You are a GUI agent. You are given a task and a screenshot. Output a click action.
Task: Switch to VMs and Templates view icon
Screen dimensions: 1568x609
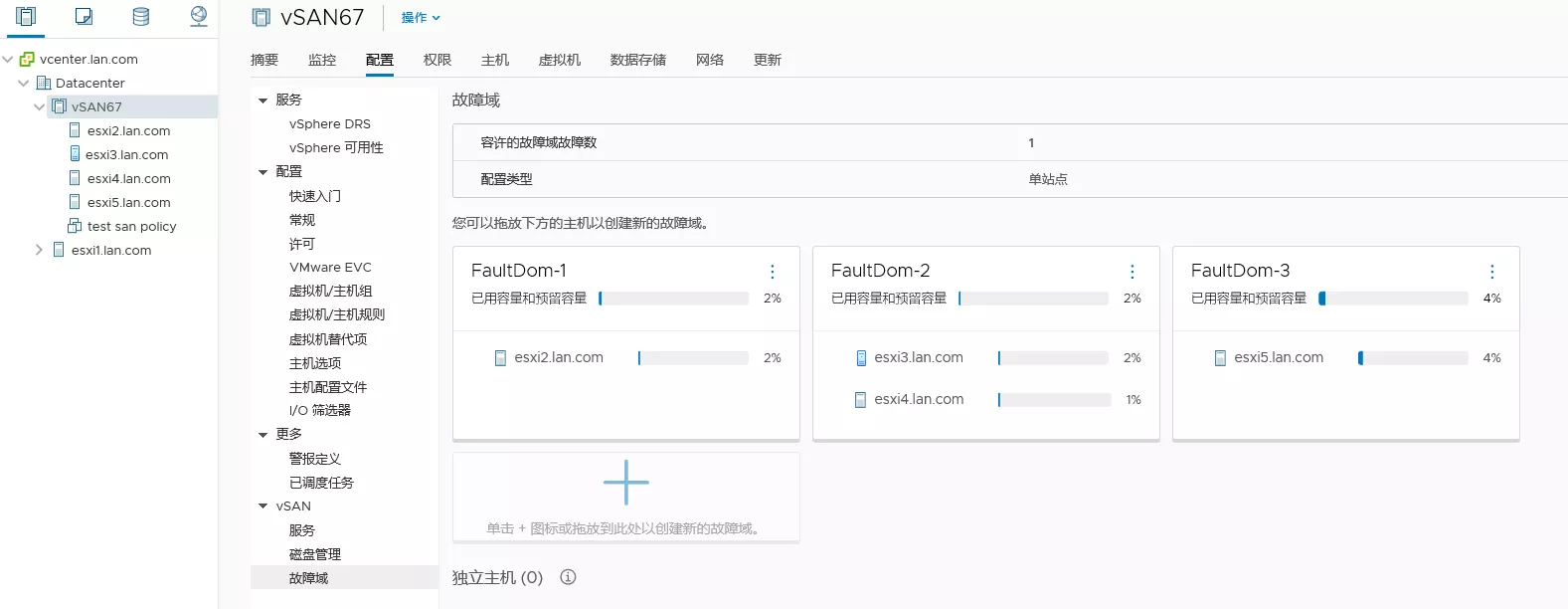tap(84, 16)
